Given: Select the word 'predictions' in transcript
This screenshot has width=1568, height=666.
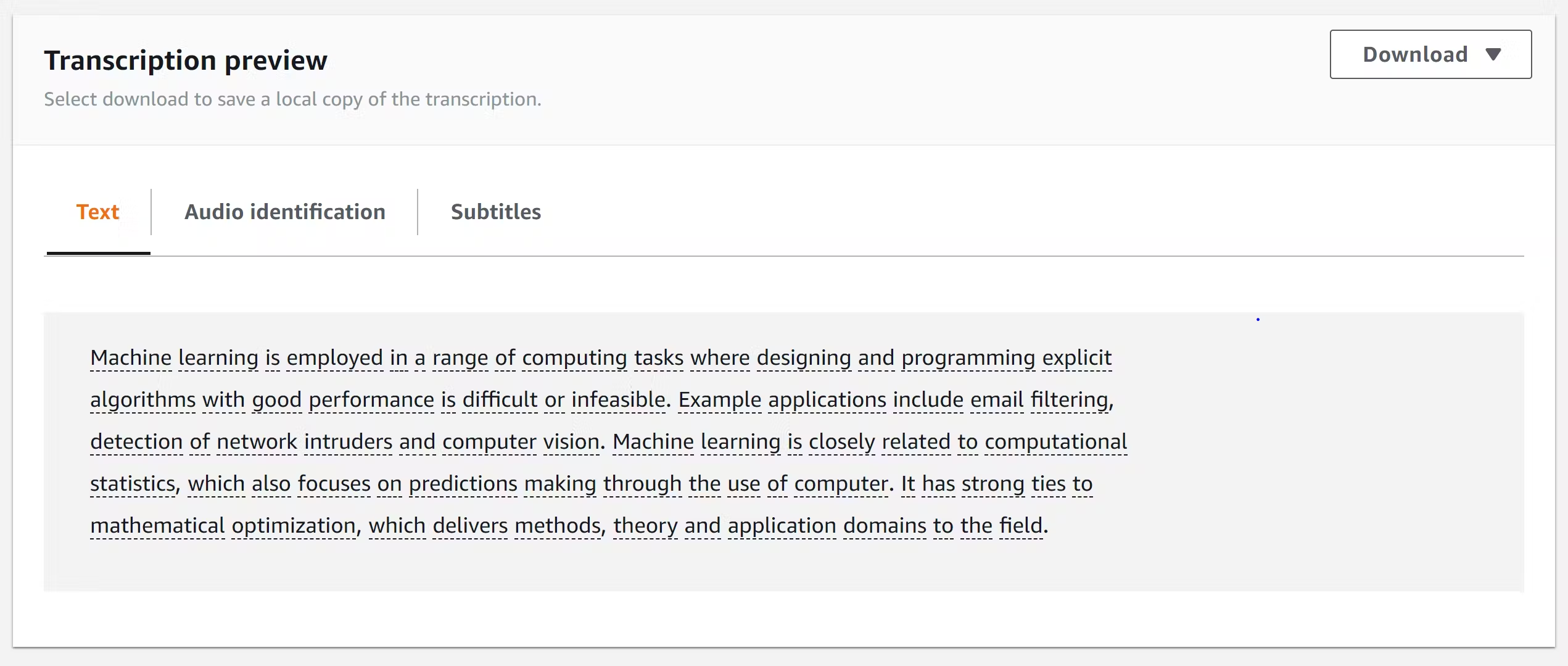Looking at the screenshot, I should pyautogui.click(x=463, y=483).
